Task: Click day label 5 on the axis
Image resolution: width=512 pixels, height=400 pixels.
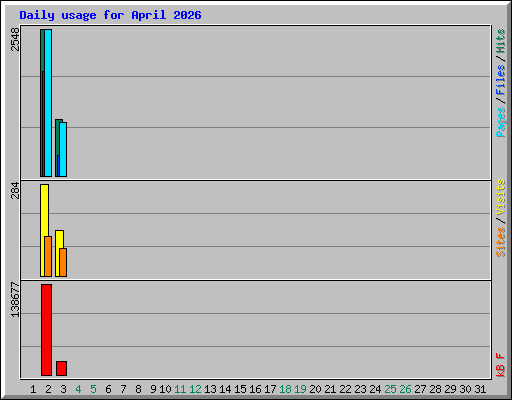Action: pos(93,389)
